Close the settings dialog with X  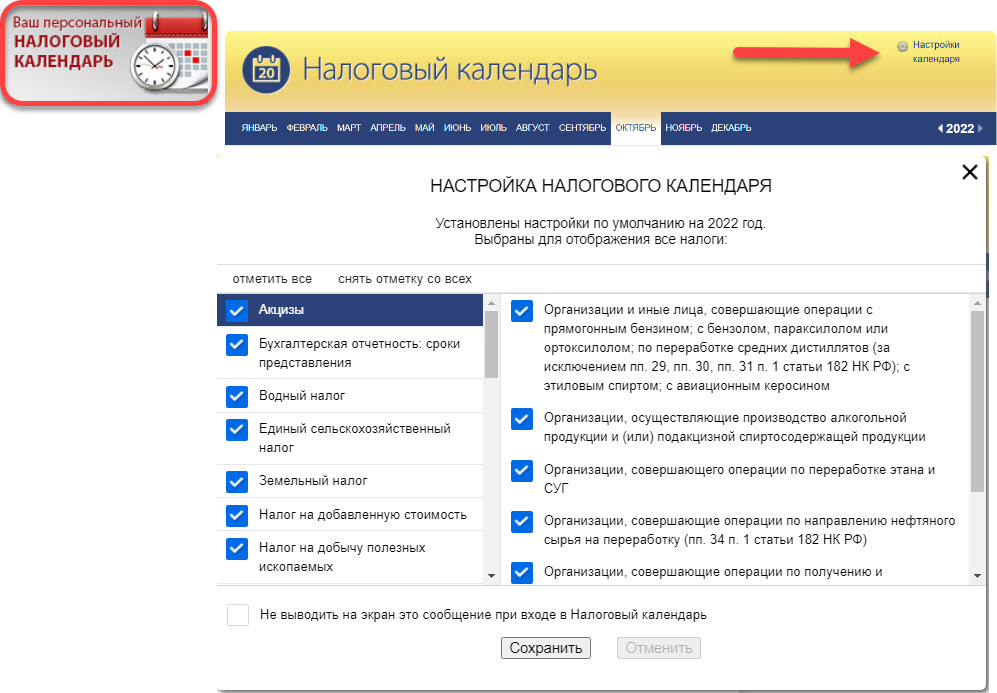pos(969,172)
